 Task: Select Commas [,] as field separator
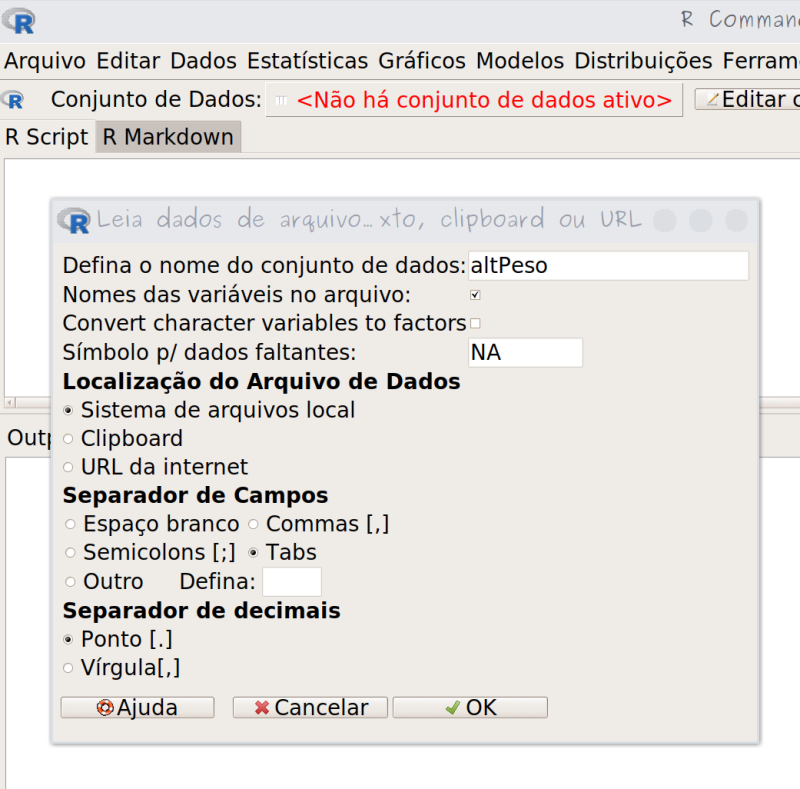tap(254, 524)
